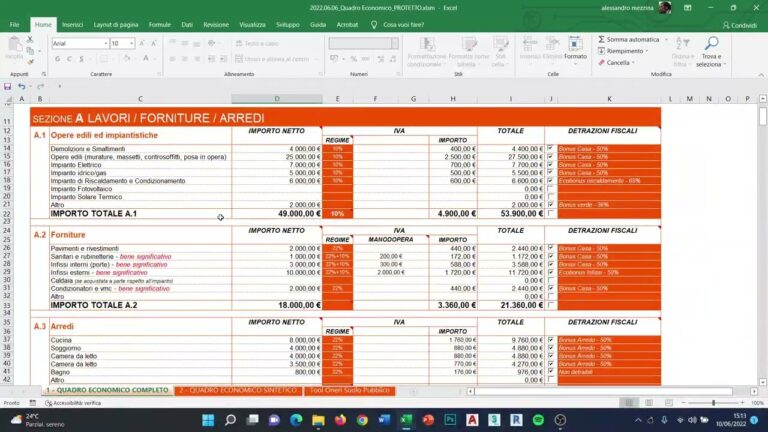This screenshot has height=432, width=768.
Task: Open the font size dropdown
Action: coord(131,44)
